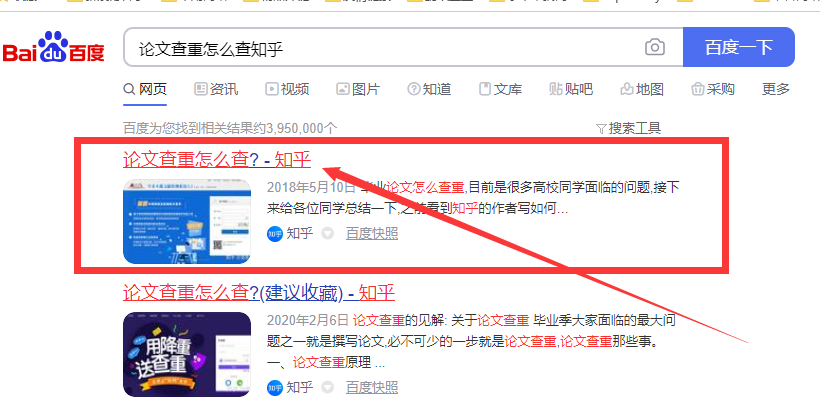Image resolution: width=820 pixels, height=399 pixels.
Task: Open the 知道 tab
Action: [x=429, y=89]
